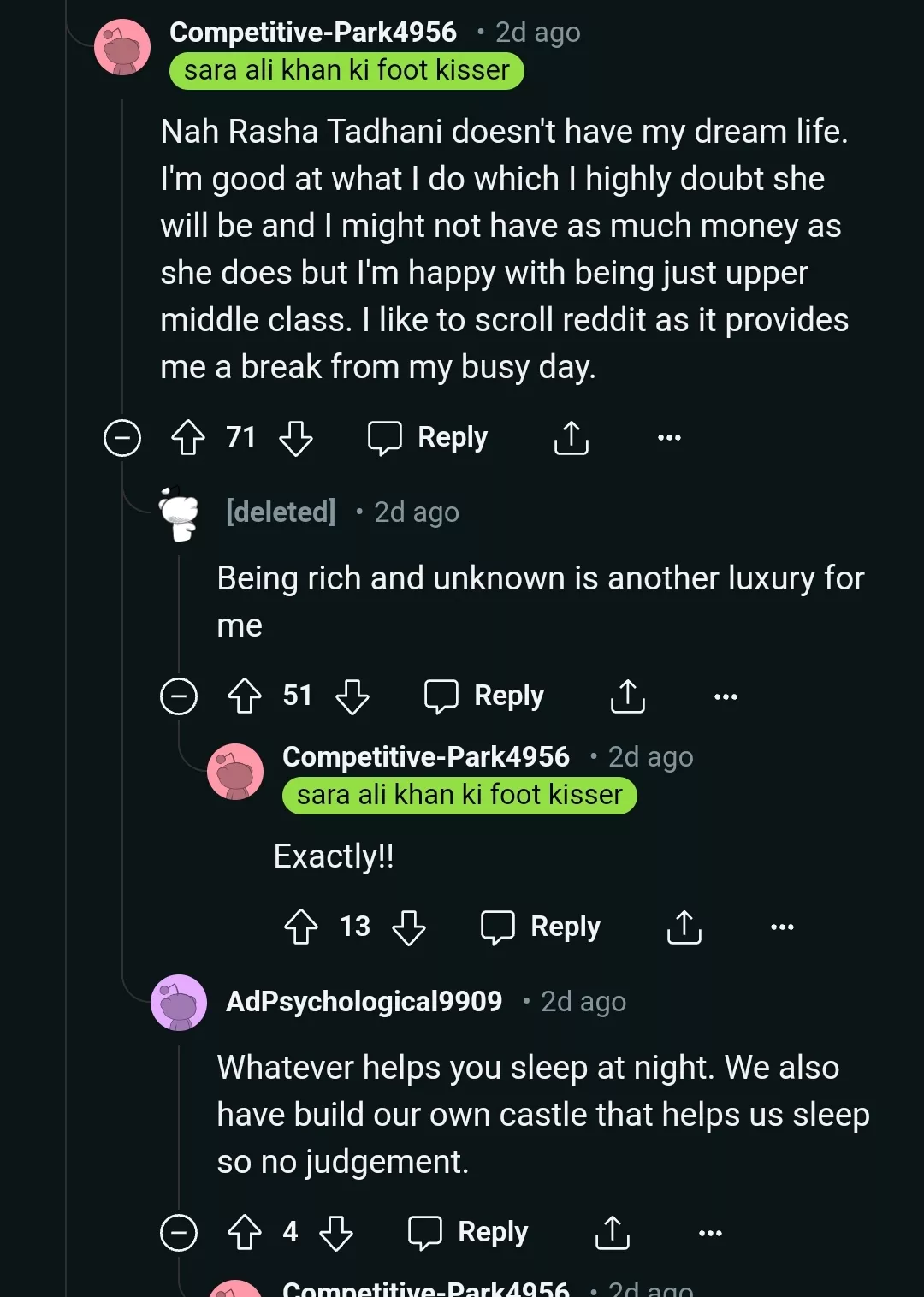Share the "Exactly!!" comment
924x1297 pixels.
pos(684,927)
